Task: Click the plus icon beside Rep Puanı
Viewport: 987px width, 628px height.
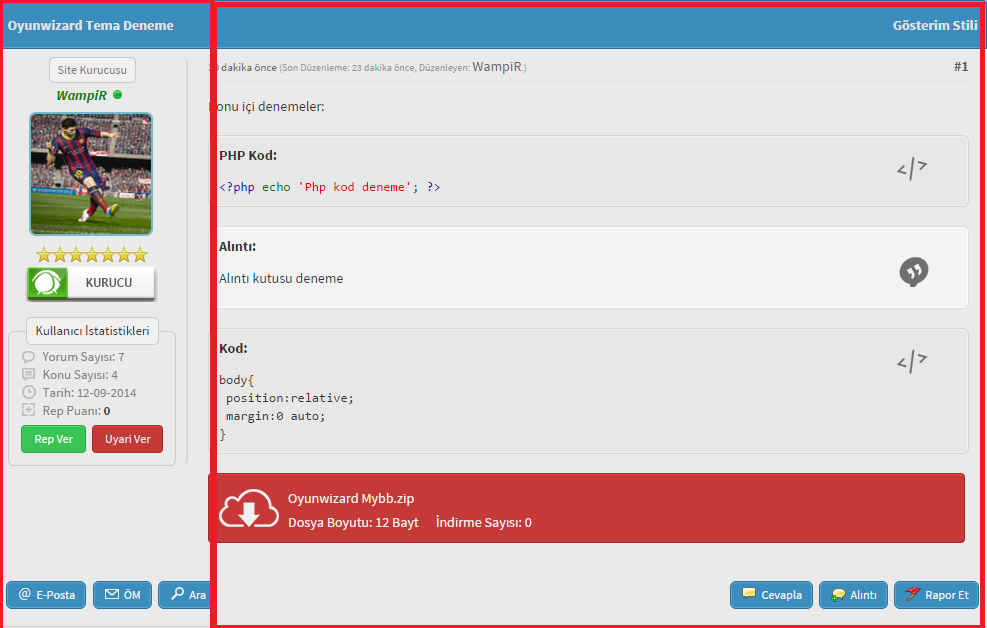Action: click(x=28, y=410)
